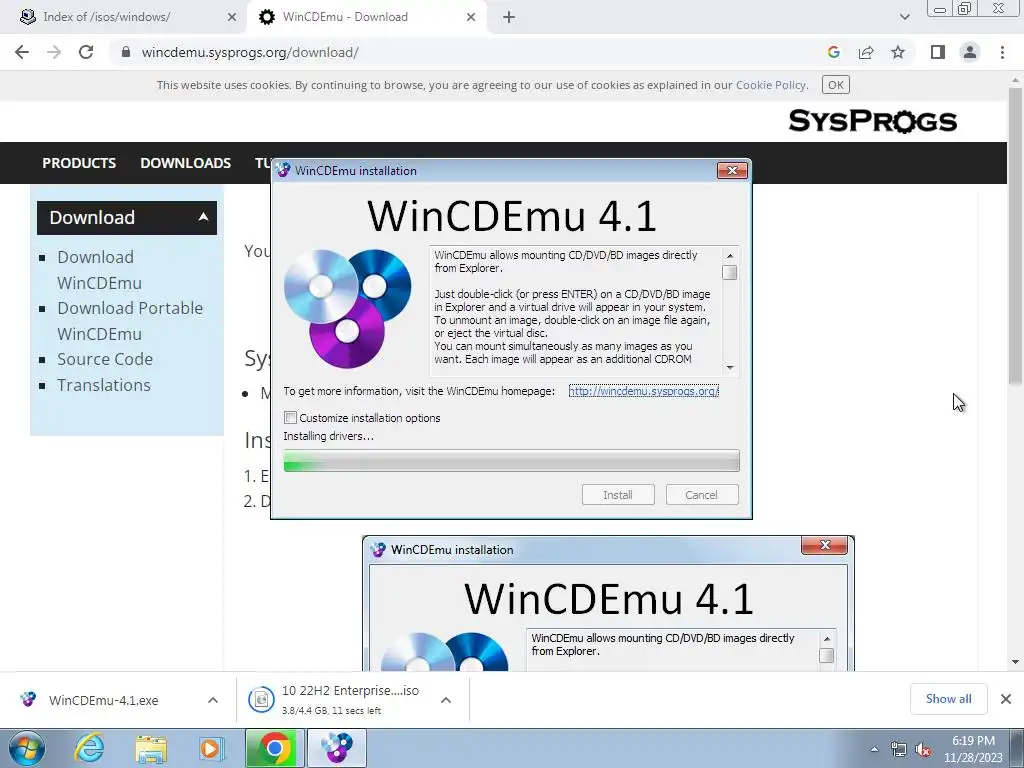Image resolution: width=1024 pixels, height=768 pixels.
Task: Open the DOWNLOADS menu
Action: tap(185, 163)
